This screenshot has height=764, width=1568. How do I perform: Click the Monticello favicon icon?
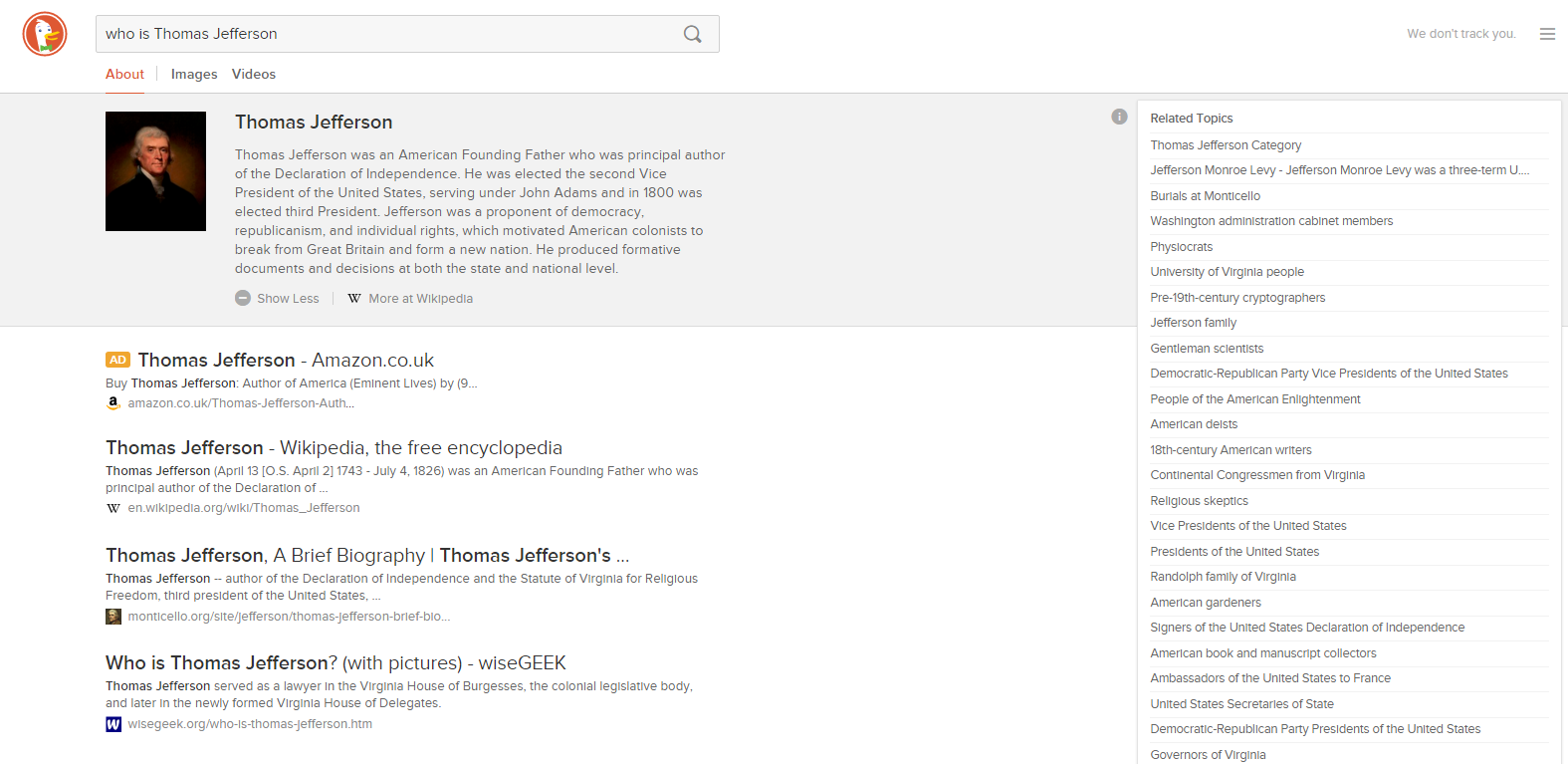pyautogui.click(x=113, y=617)
